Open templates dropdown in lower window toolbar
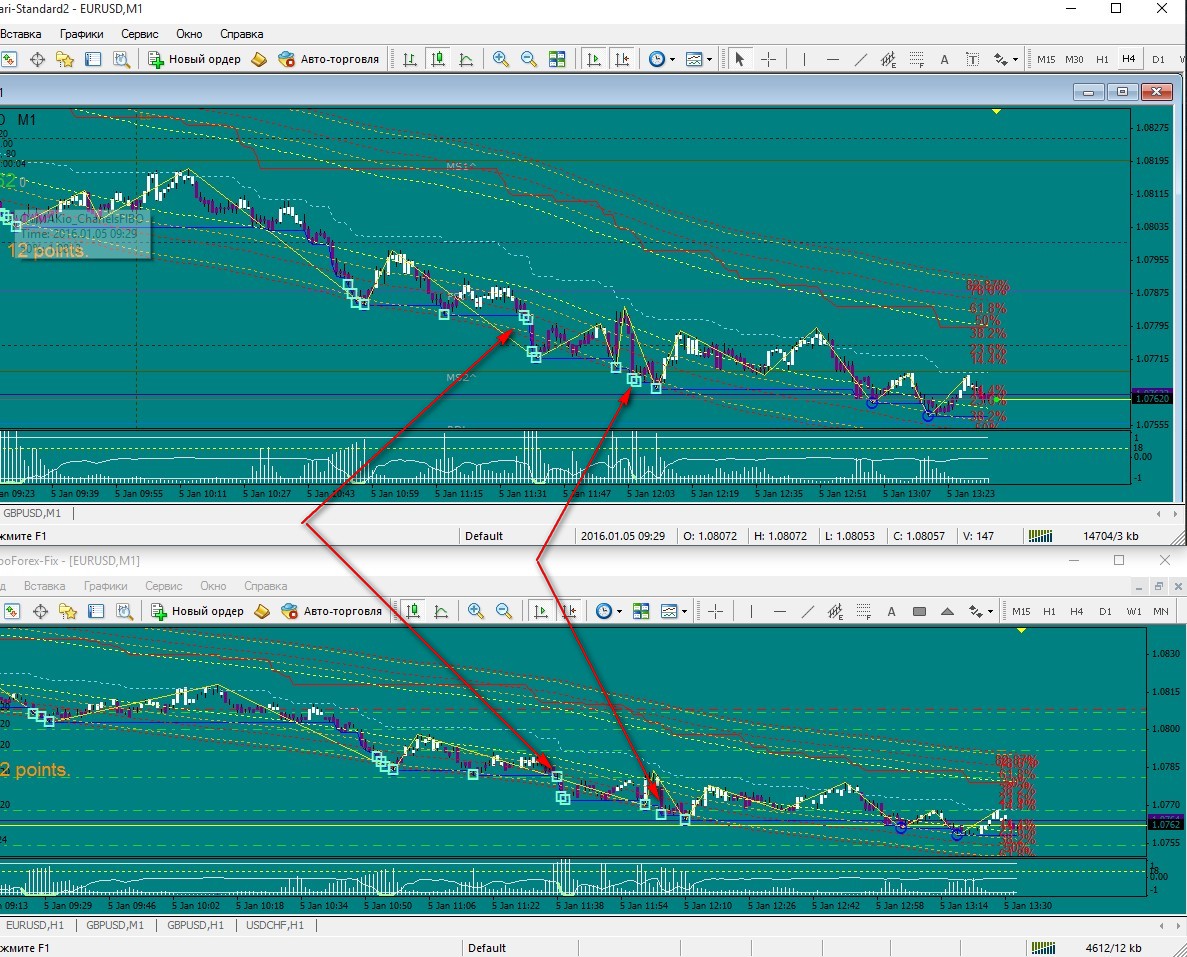 coord(674,611)
